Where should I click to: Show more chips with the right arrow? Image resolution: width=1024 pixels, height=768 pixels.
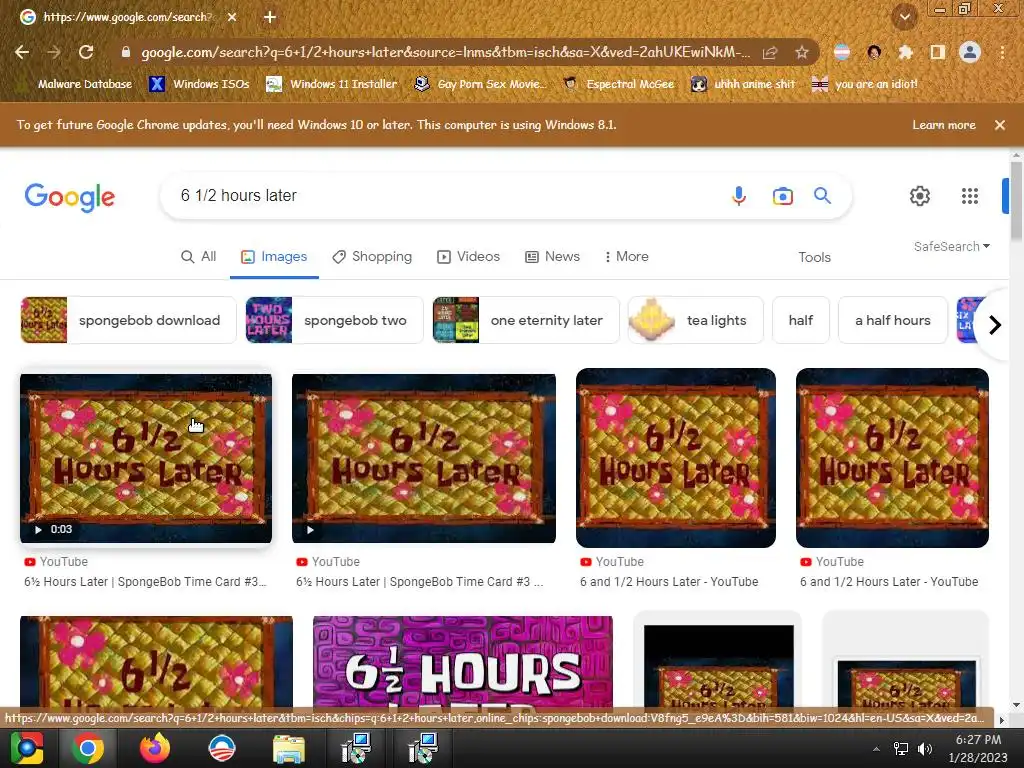click(x=995, y=325)
